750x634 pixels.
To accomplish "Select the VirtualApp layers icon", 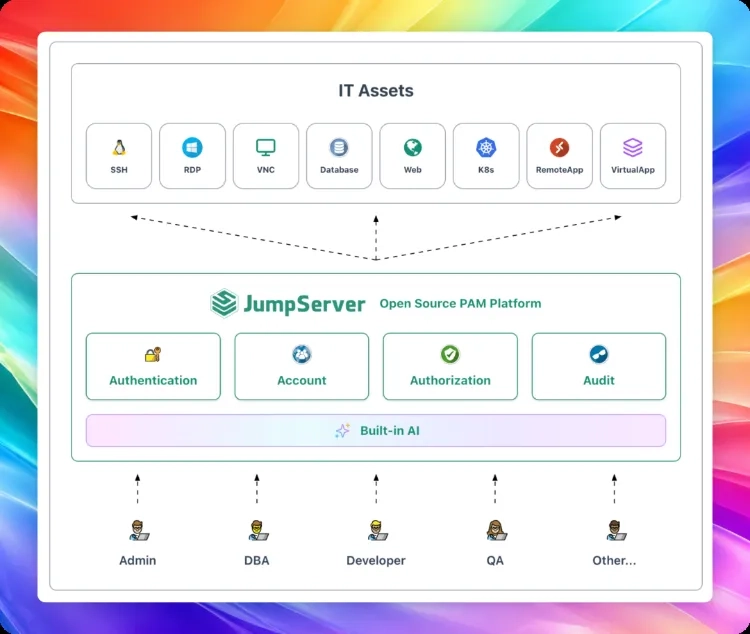I will coord(633,147).
